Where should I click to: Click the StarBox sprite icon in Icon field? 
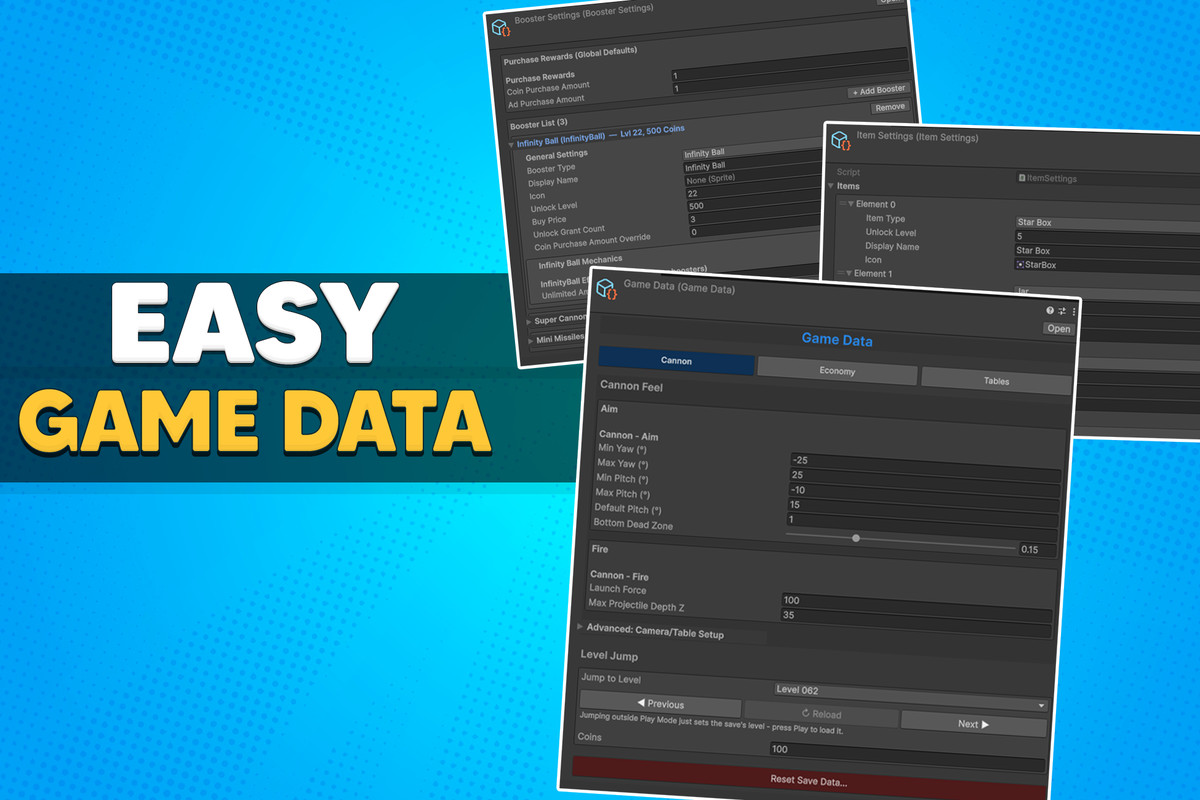(1020, 265)
